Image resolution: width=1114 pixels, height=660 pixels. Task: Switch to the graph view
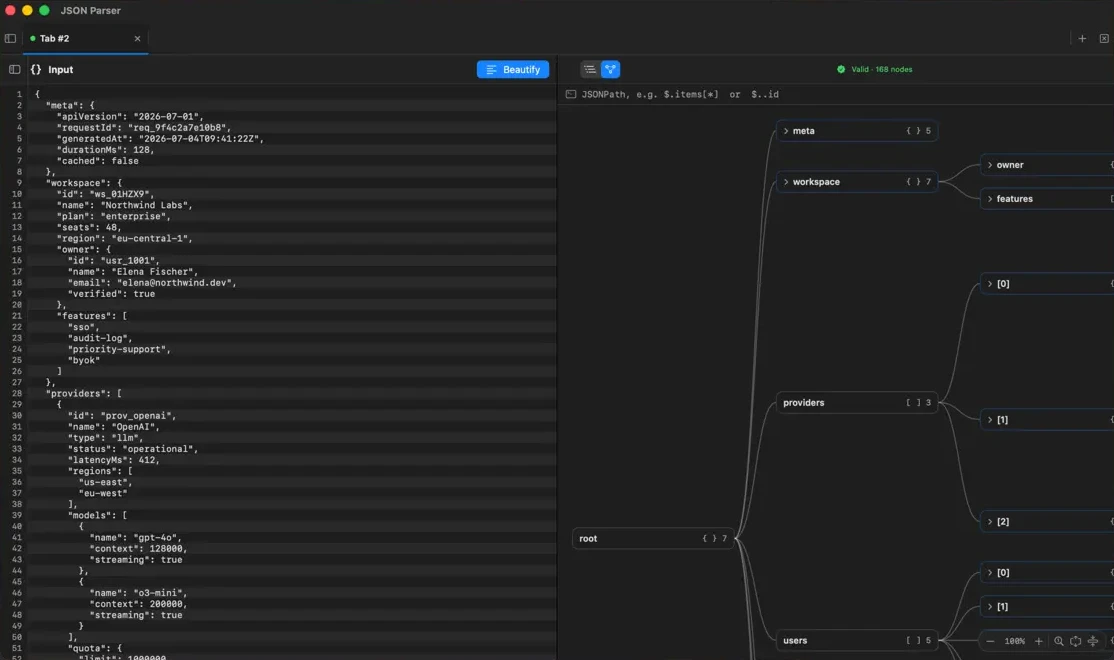click(x=610, y=70)
